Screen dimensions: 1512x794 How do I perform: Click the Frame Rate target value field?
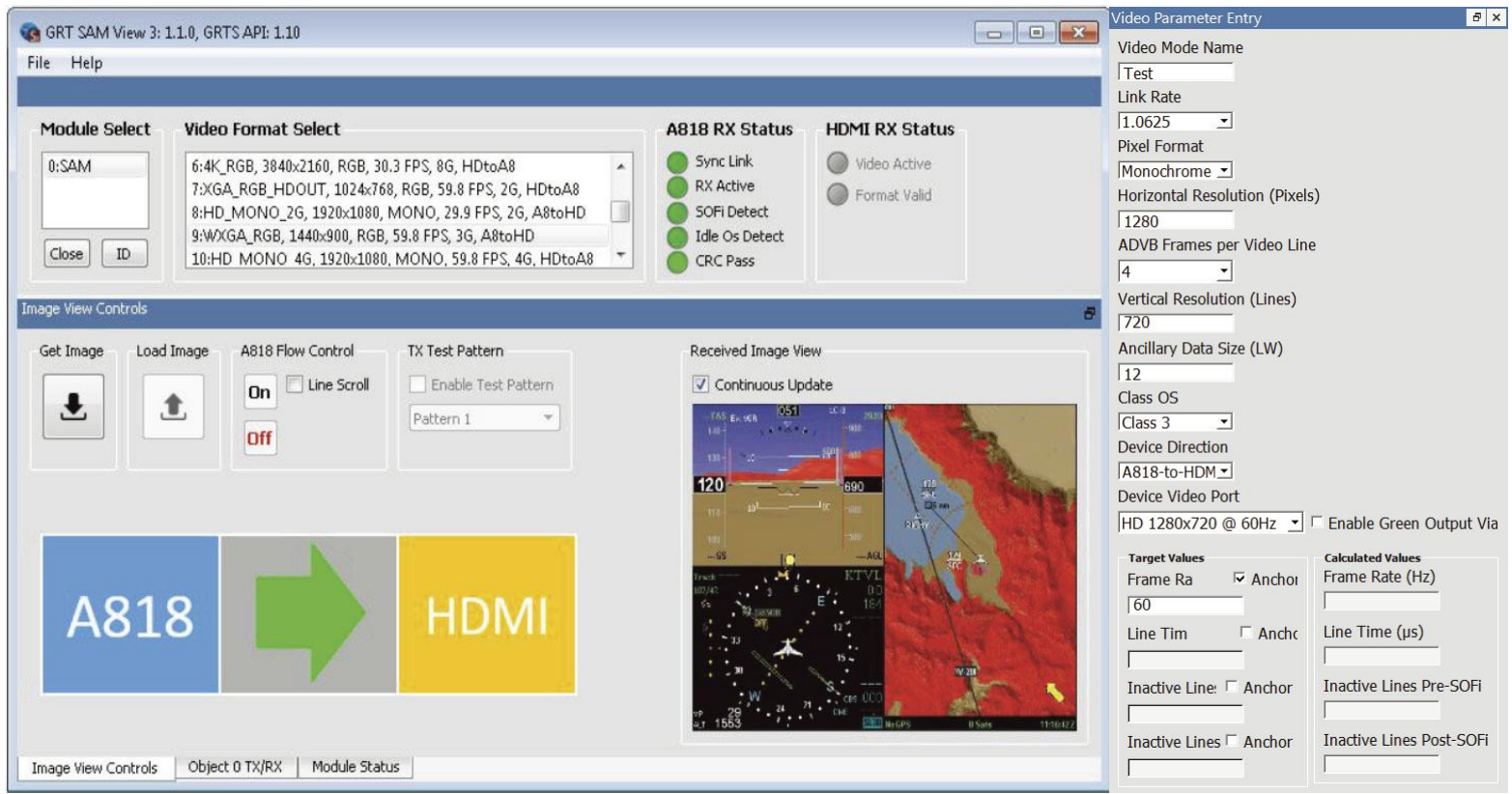pos(1185,606)
